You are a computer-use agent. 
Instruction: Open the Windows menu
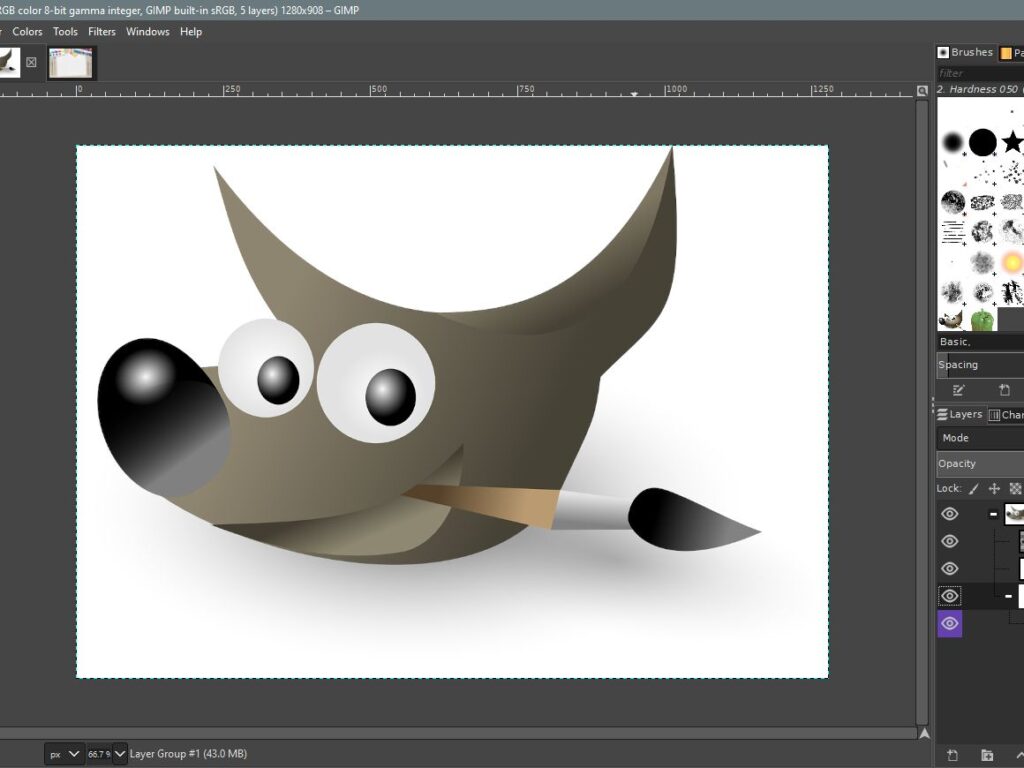(148, 31)
